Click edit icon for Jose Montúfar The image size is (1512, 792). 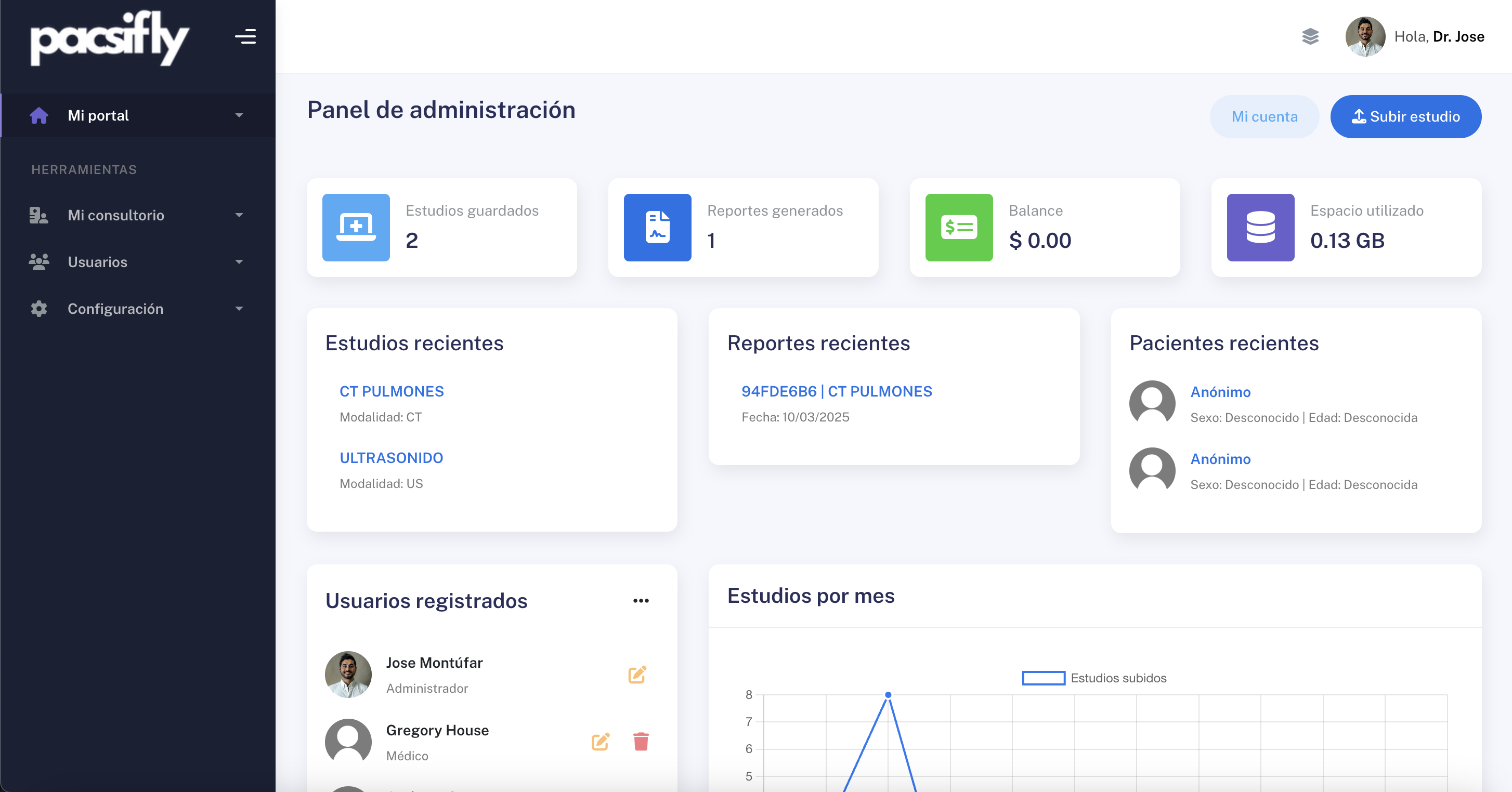[637, 675]
